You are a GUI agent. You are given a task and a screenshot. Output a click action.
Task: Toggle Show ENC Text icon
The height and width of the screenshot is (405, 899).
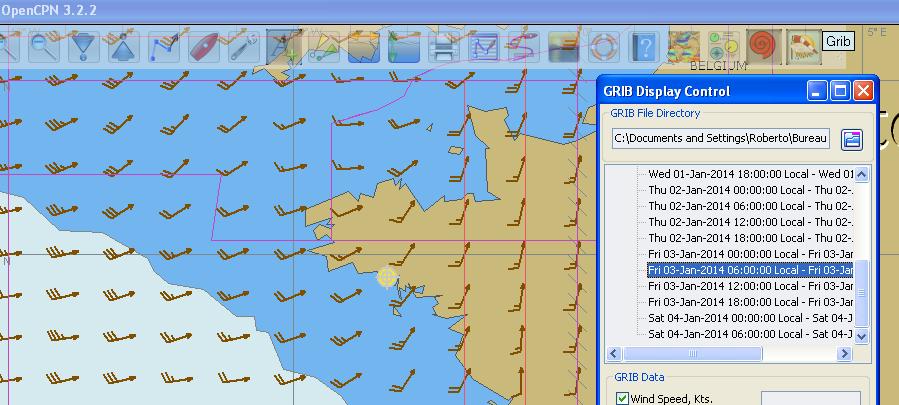[x=284, y=46]
